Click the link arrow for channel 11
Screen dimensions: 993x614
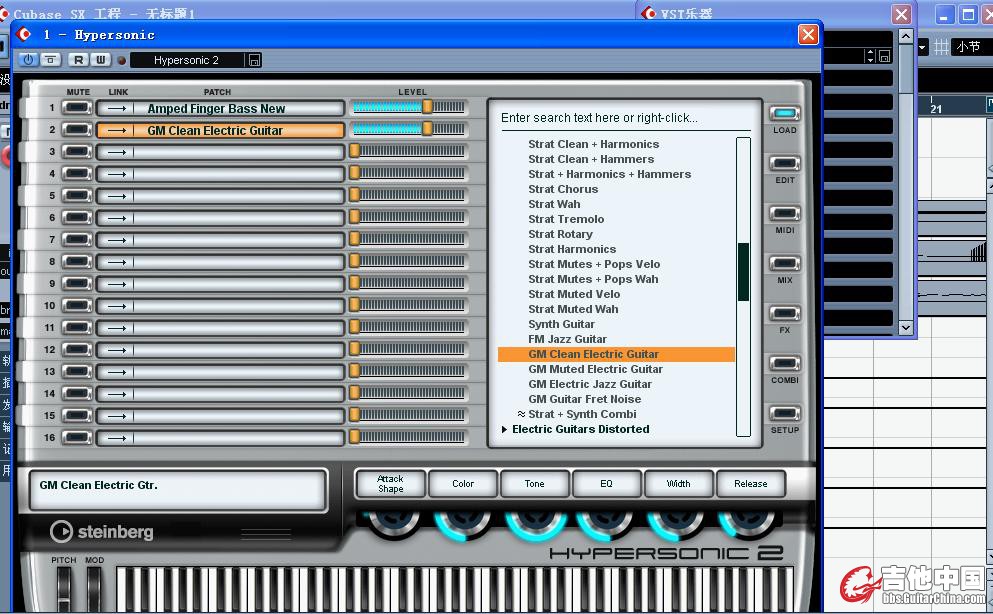[x=117, y=328]
